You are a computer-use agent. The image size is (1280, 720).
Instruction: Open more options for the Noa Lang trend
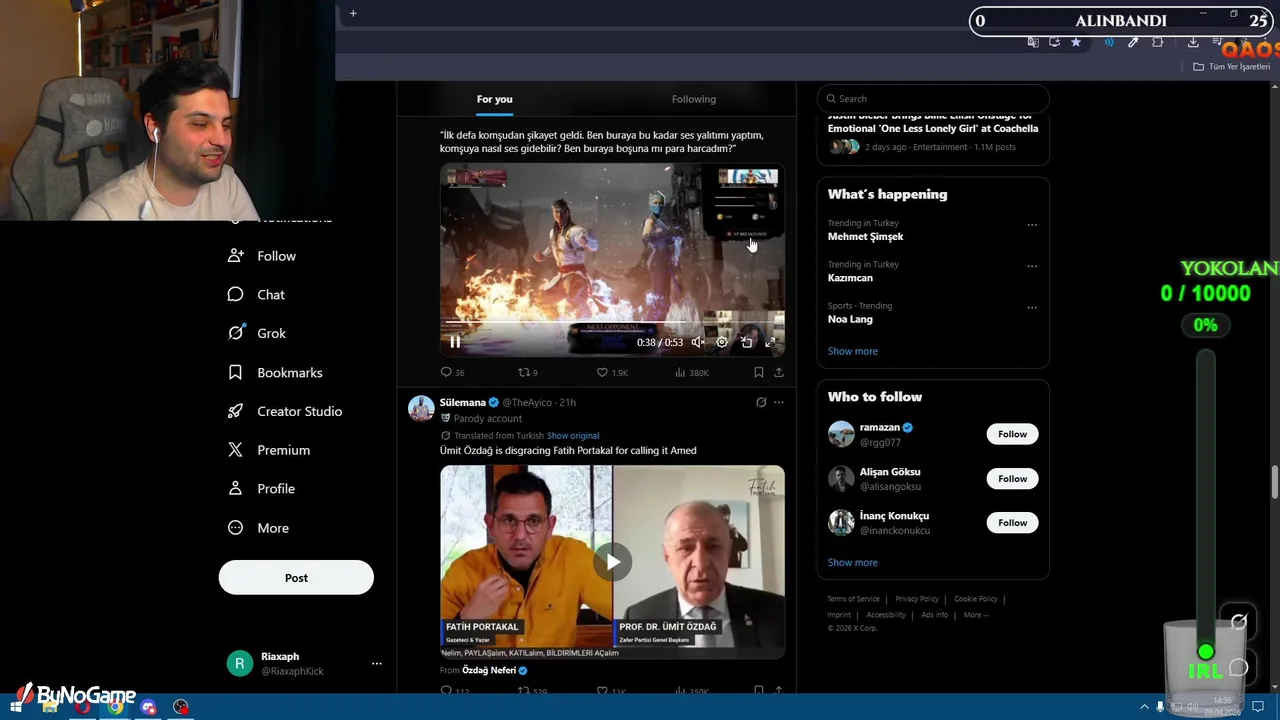(x=1032, y=307)
